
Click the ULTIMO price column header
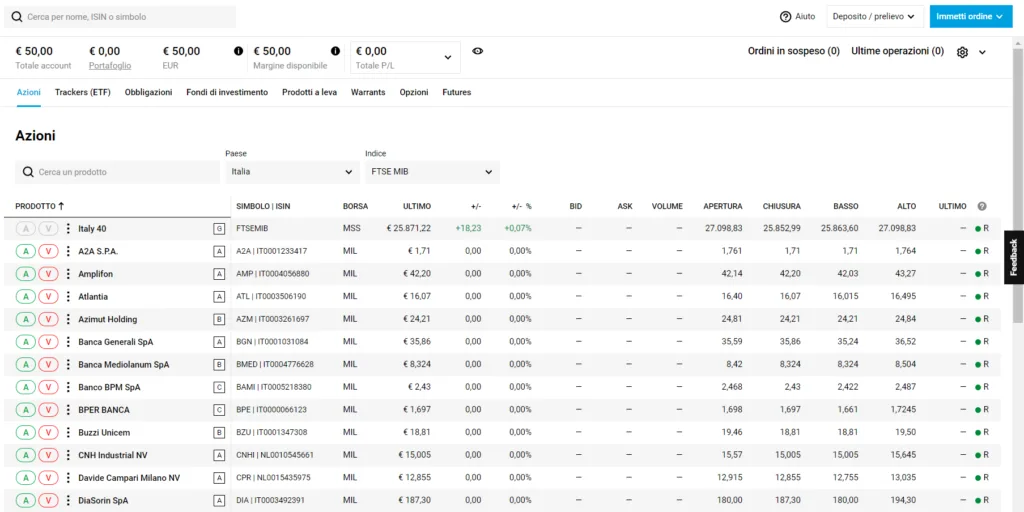pyautogui.click(x=417, y=206)
